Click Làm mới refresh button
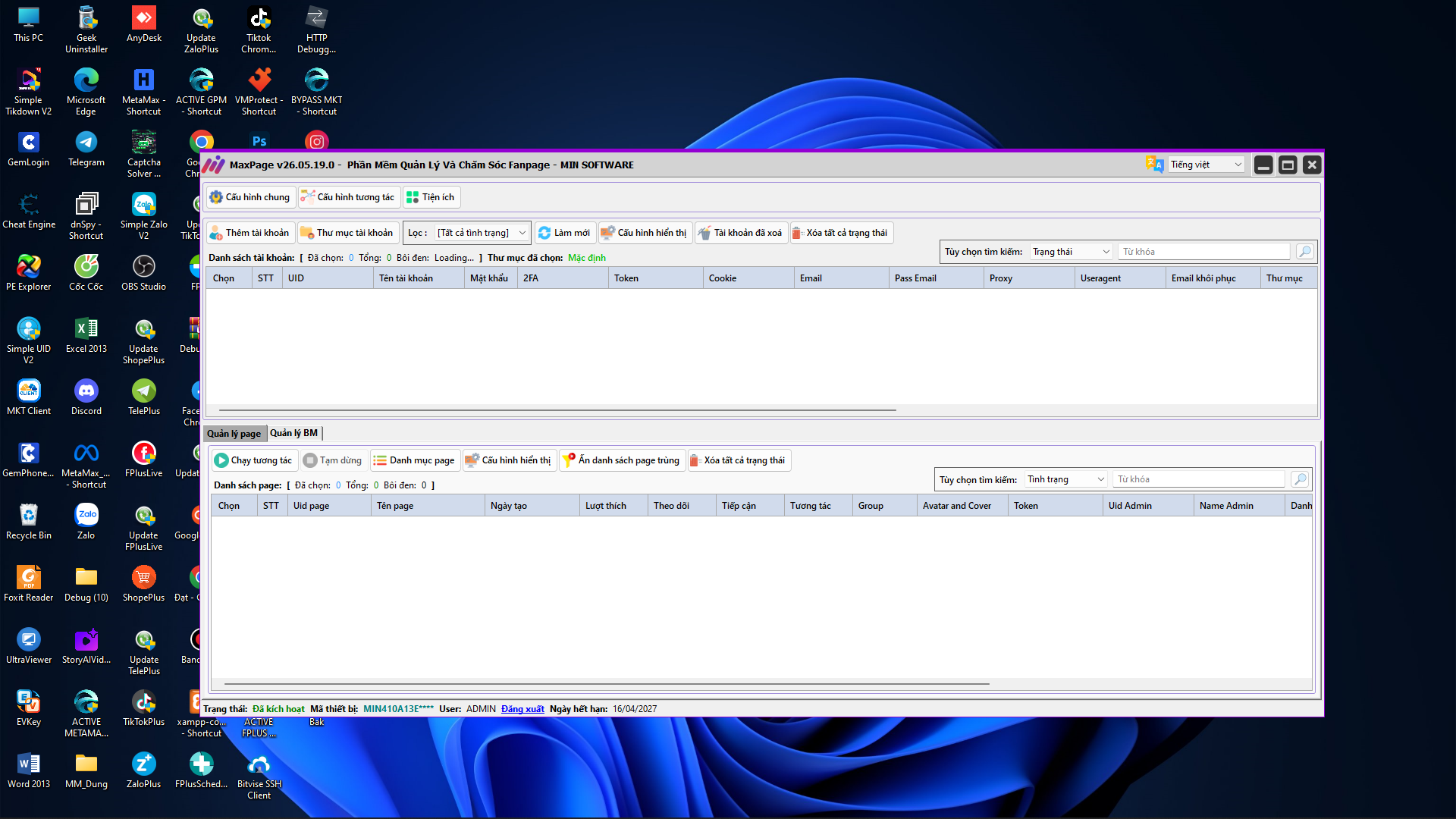 point(564,233)
